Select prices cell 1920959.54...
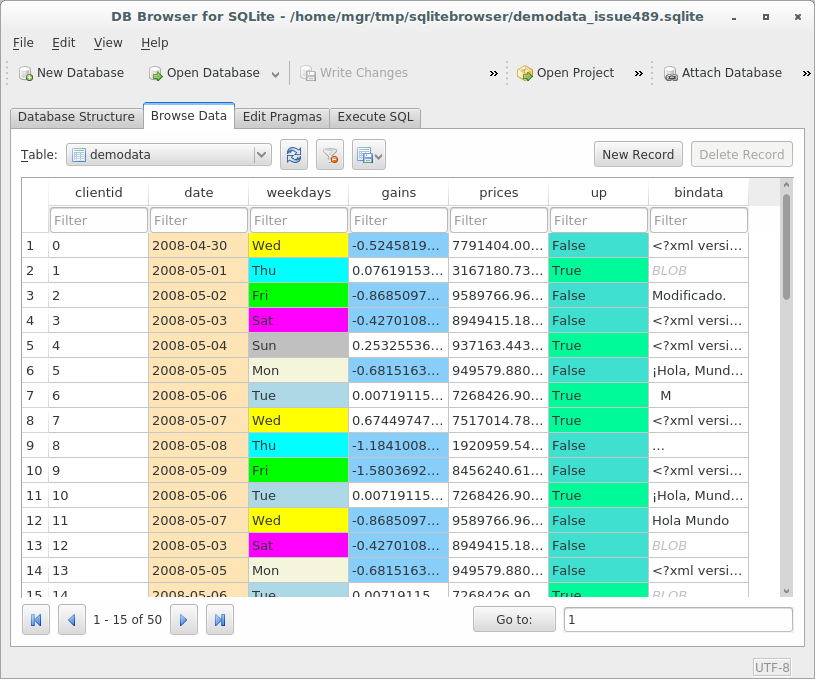The height and width of the screenshot is (679, 815). (498, 446)
